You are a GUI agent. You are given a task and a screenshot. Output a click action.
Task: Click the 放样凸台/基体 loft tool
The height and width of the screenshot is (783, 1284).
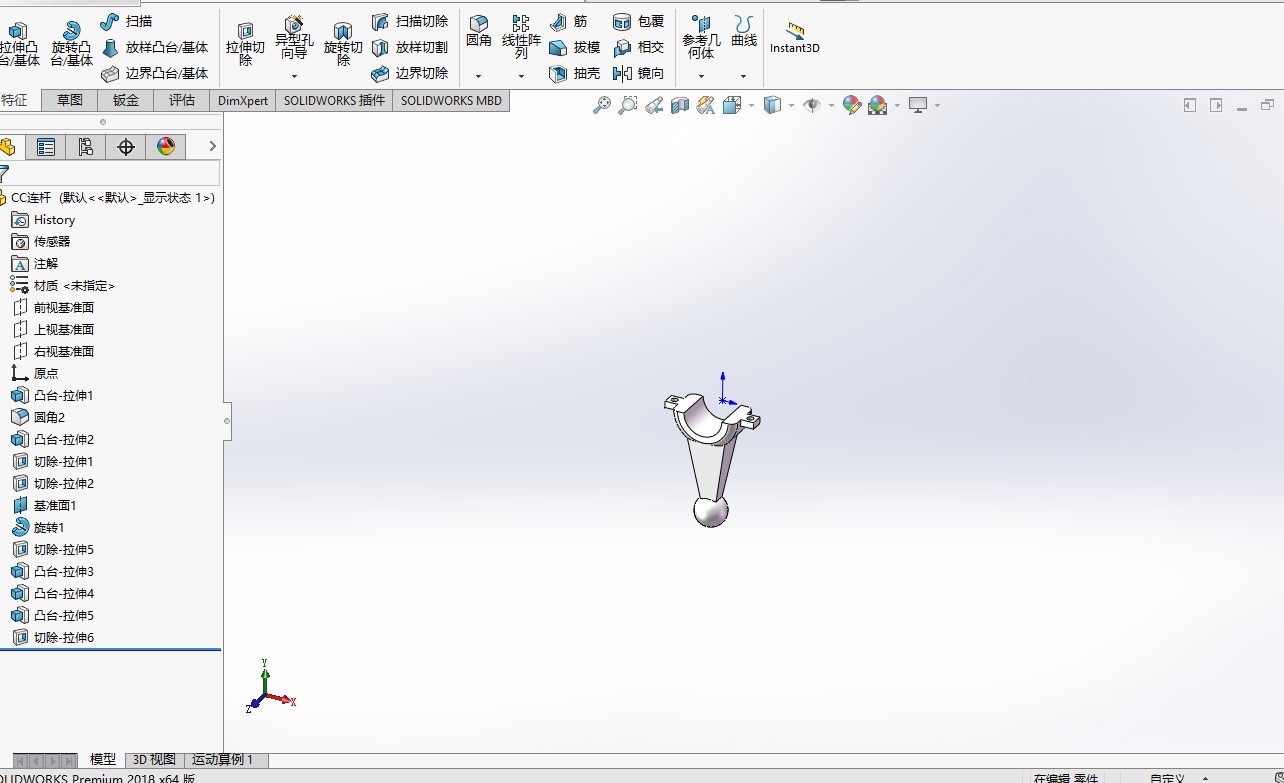tap(154, 47)
